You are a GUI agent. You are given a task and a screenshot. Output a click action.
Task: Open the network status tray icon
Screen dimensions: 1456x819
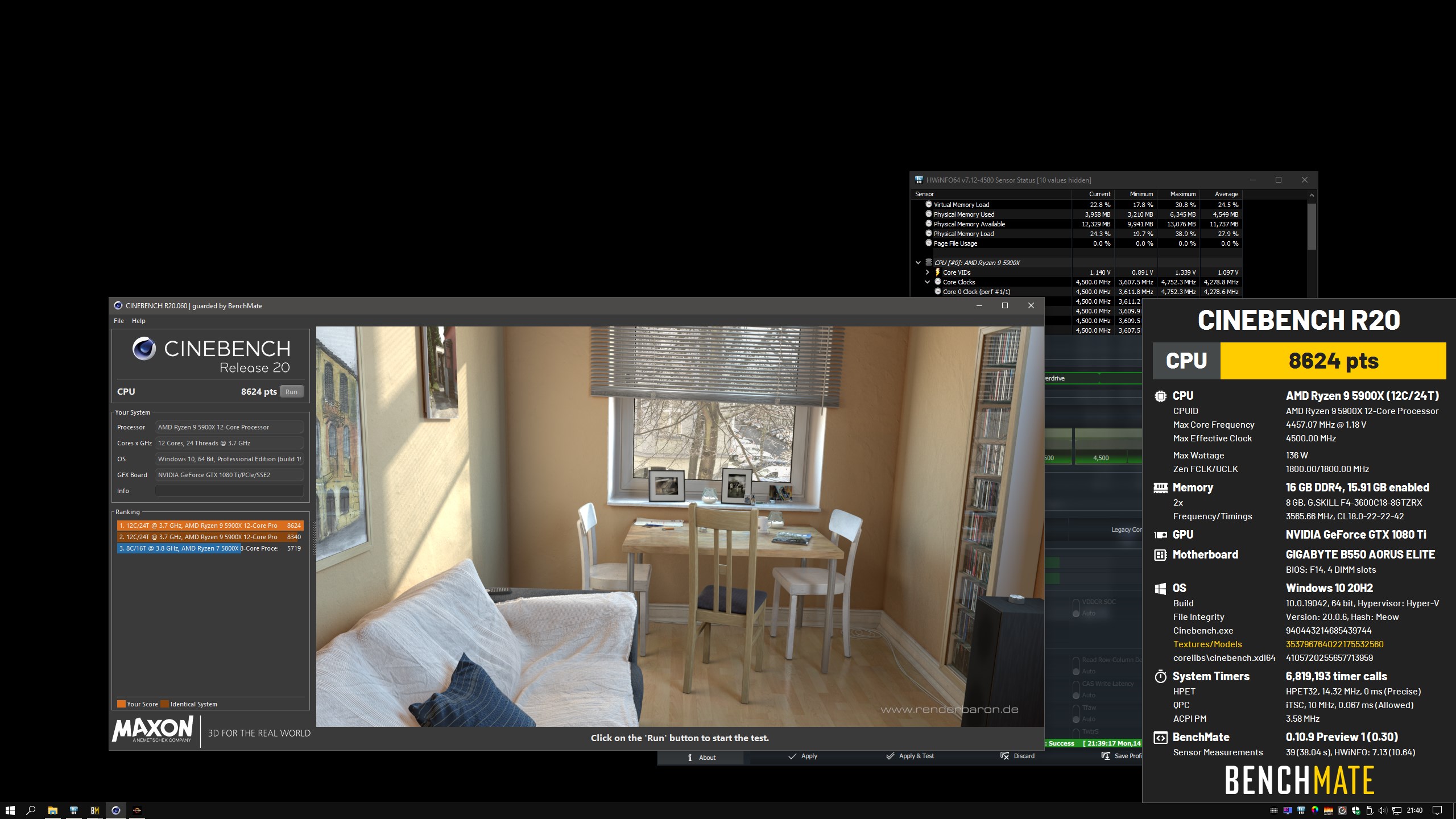tap(1396, 810)
